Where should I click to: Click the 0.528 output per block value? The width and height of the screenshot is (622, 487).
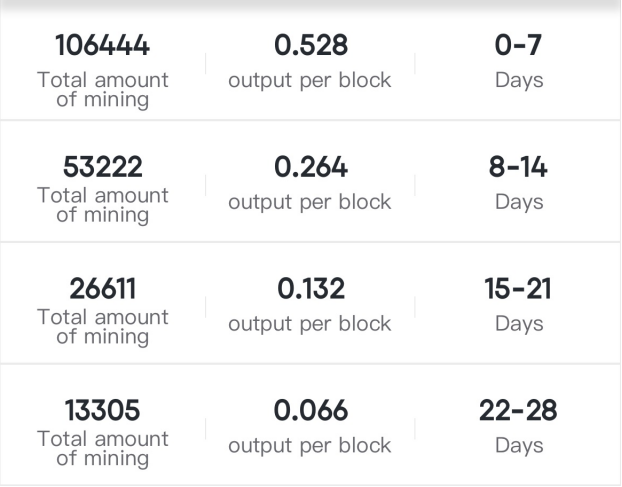point(311,45)
